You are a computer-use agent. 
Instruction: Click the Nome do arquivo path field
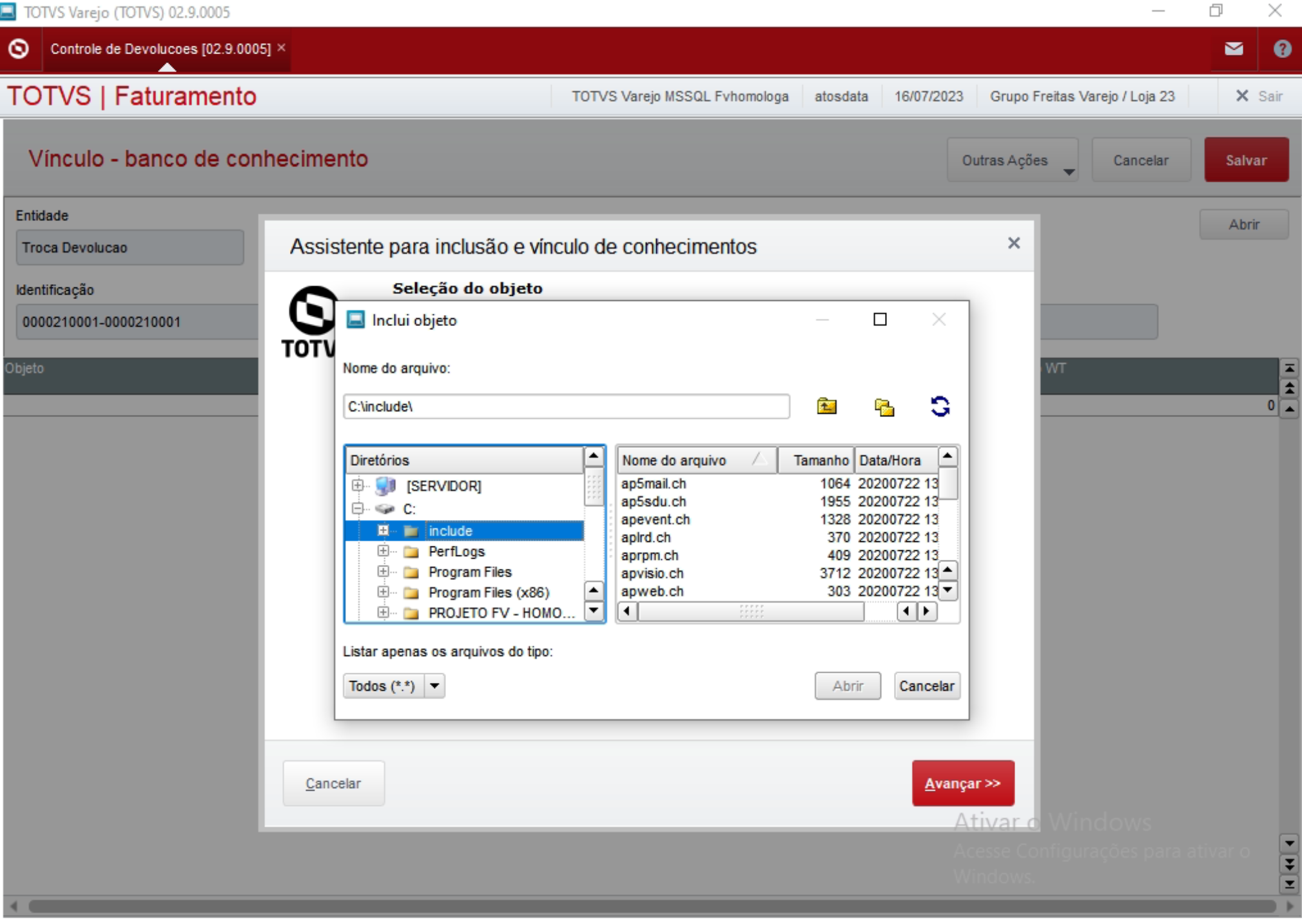[566, 407]
